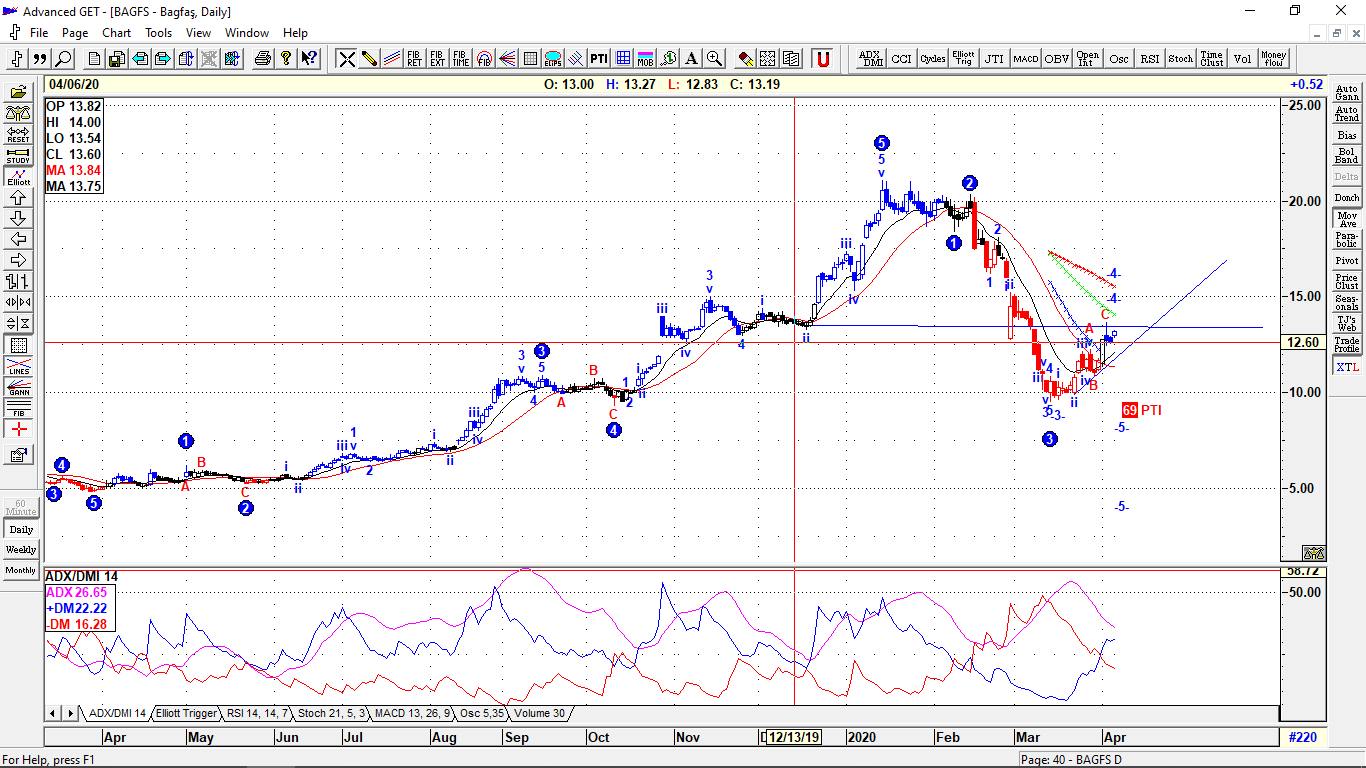The image size is (1366, 768).
Task: Click the RESET sidebar button
Action: pos(18,134)
